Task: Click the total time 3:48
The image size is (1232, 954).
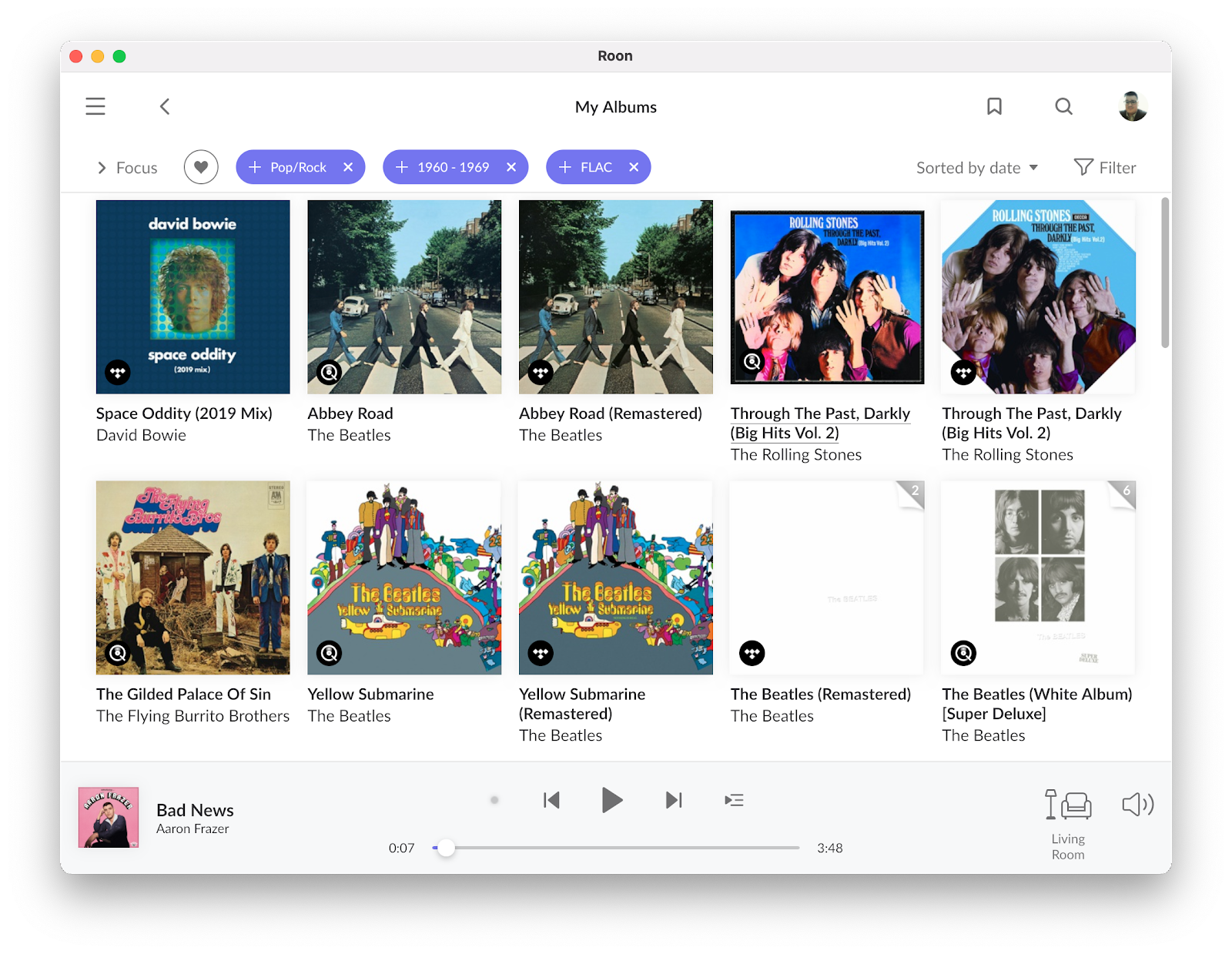Action: [x=830, y=848]
